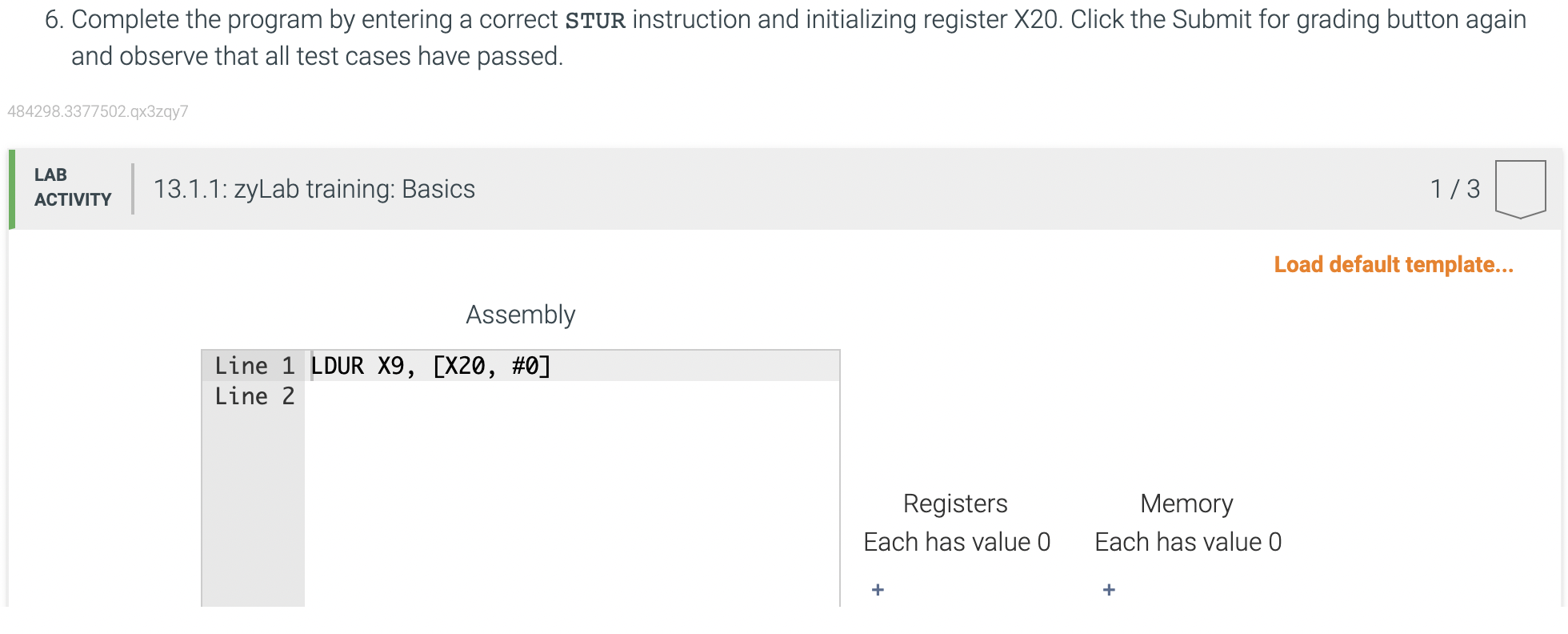Click 'Each has value 0' under Memory
Screen dimensions: 1568x634
[1188, 542]
